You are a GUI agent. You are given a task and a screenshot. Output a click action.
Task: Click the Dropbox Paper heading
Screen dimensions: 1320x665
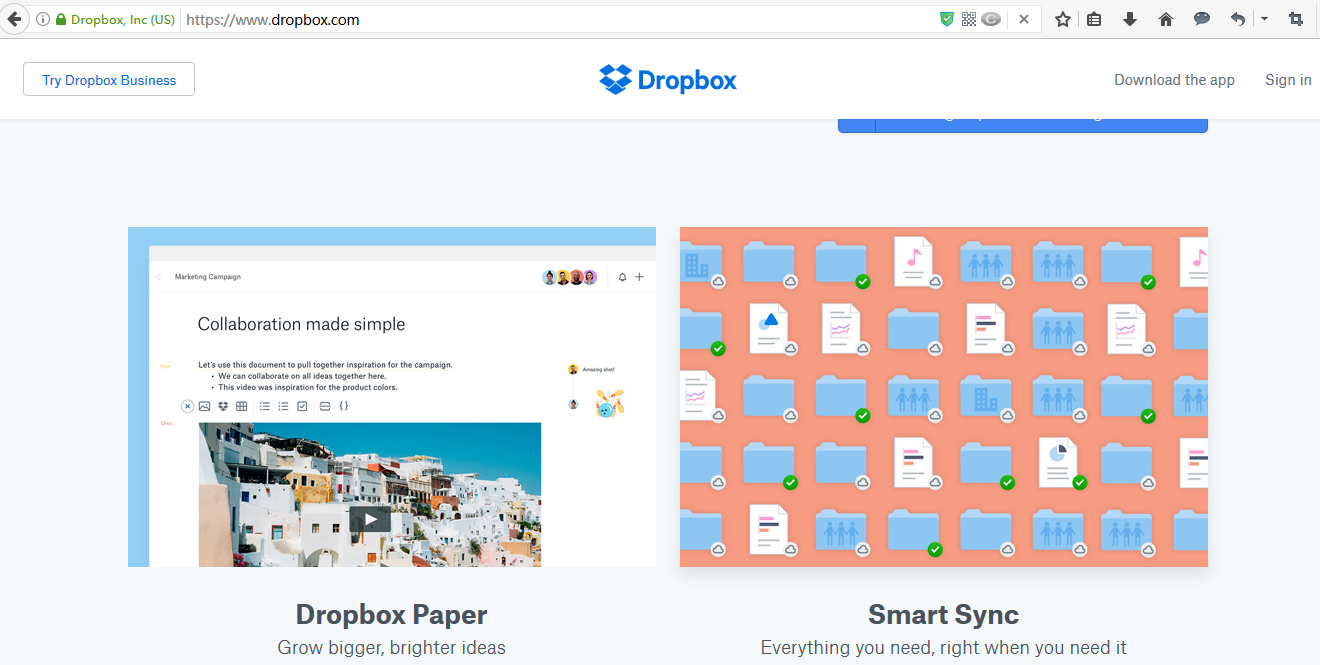(x=392, y=614)
